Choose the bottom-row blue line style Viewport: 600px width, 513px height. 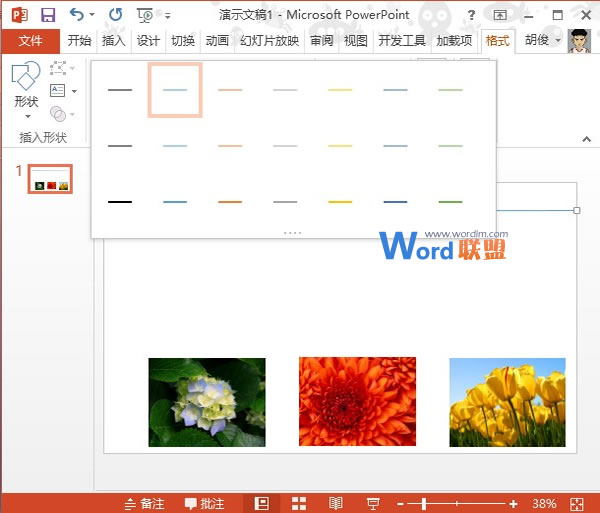pyautogui.click(x=175, y=202)
